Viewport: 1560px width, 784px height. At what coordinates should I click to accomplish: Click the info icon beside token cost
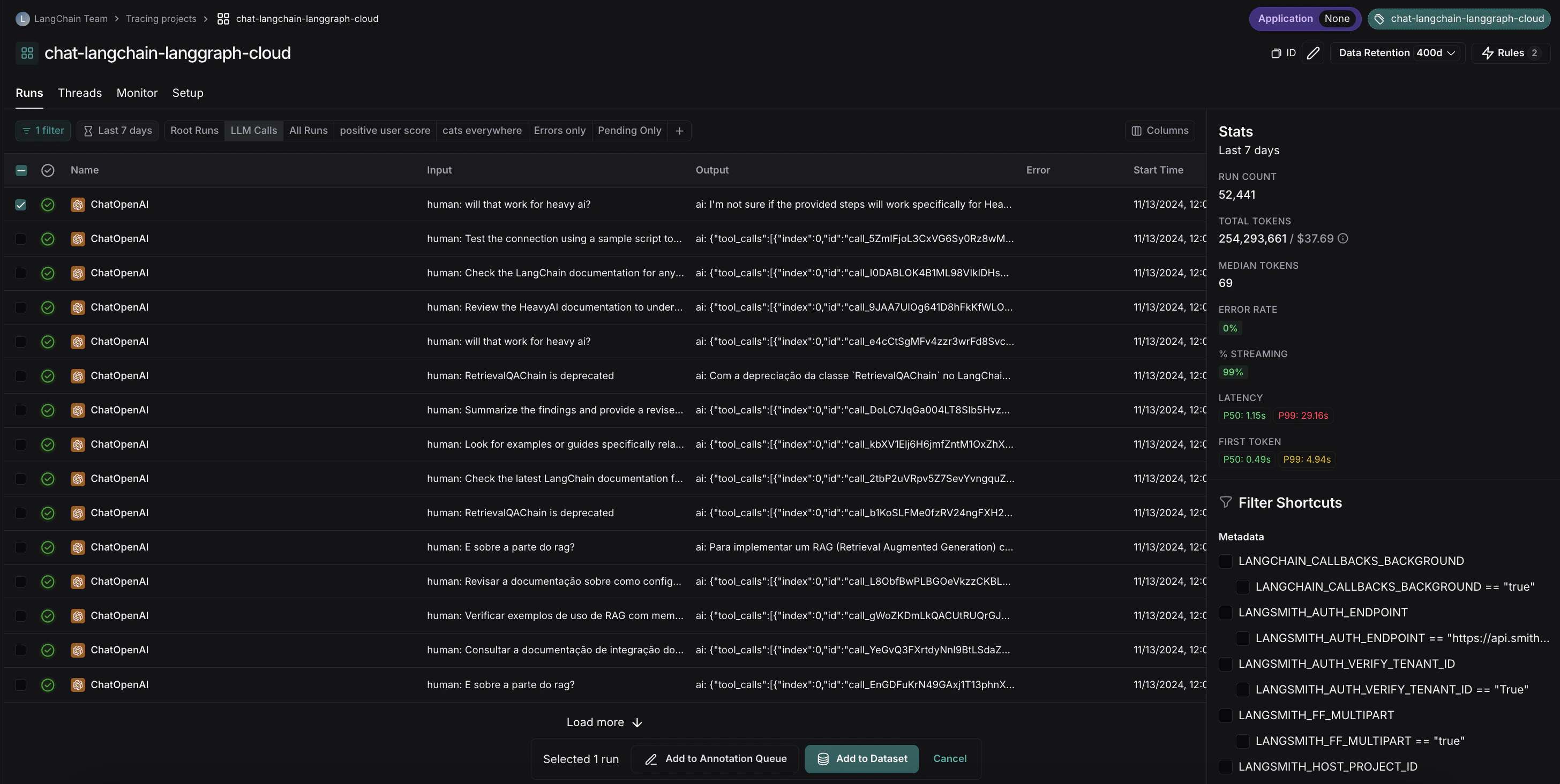pos(1343,238)
